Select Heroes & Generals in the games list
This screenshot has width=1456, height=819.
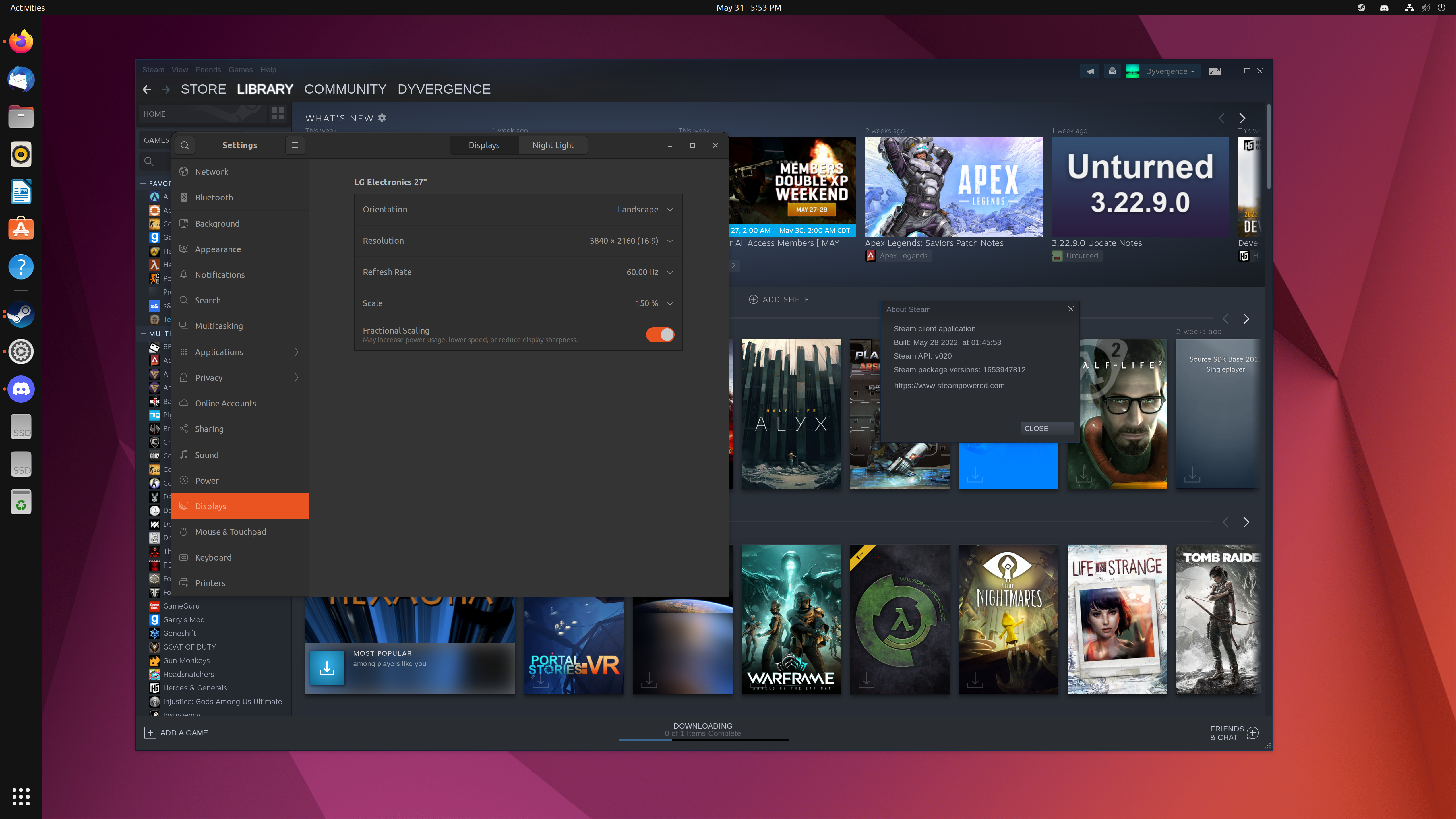[x=195, y=688]
